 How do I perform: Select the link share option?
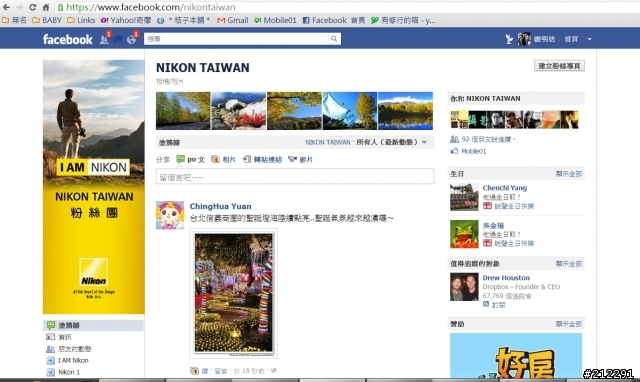coord(262,159)
